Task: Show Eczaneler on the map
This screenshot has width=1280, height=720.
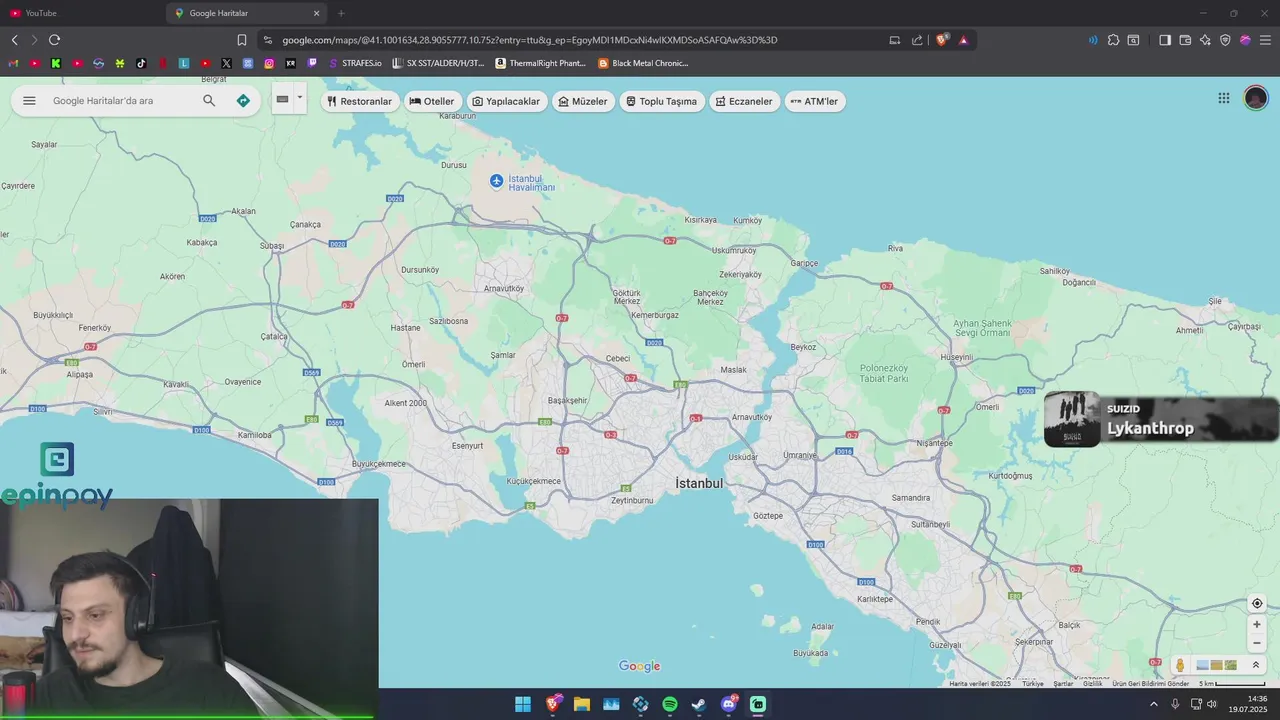Action: (744, 101)
